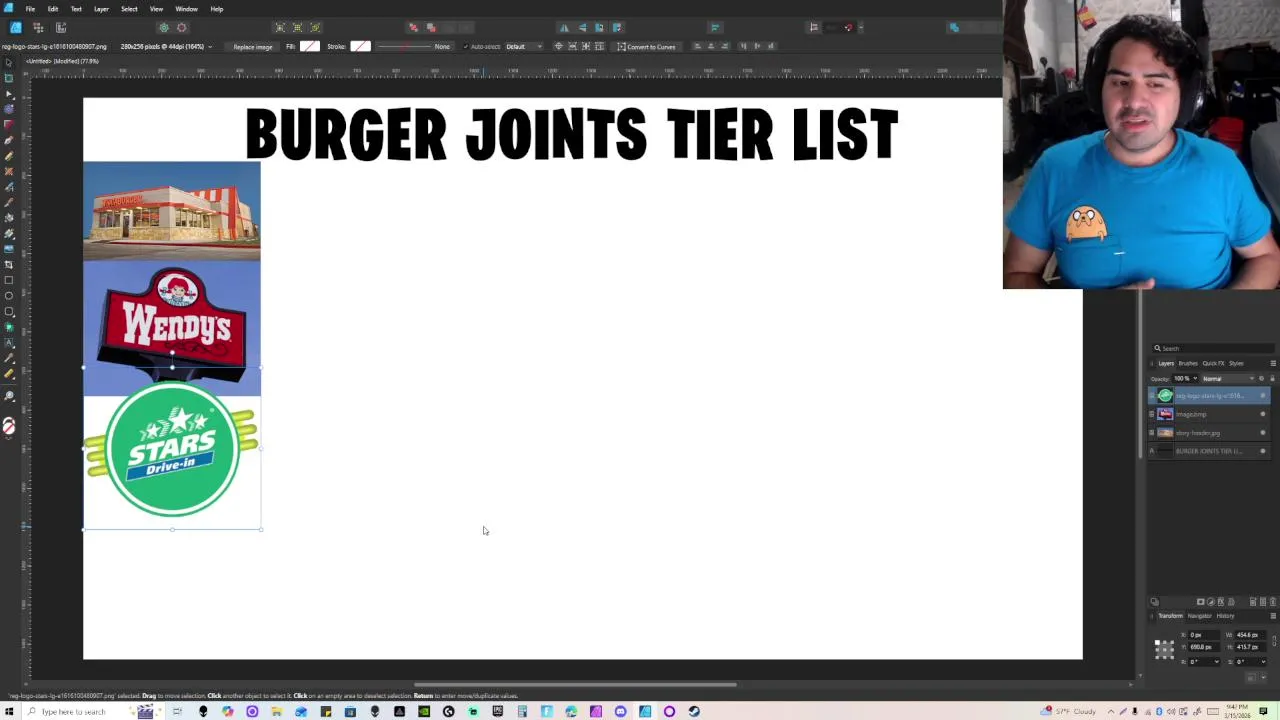This screenshot has width=1280, height=720.
Task: Click the adjustment layer circle icon
Action: pyautogui.click(x=1210, y=602)
